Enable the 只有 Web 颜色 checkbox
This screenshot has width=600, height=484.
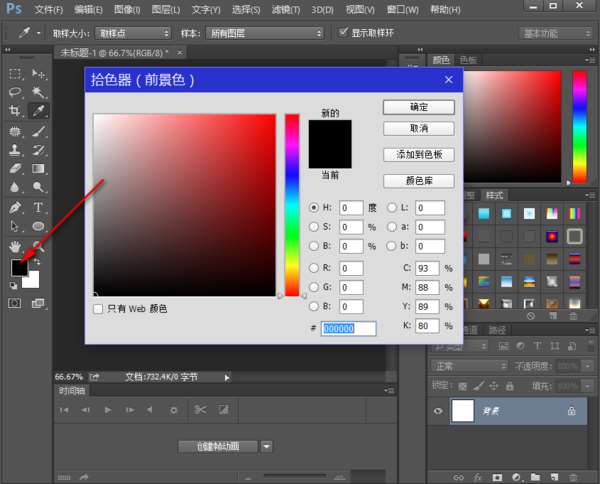click(x=98, y=309)
